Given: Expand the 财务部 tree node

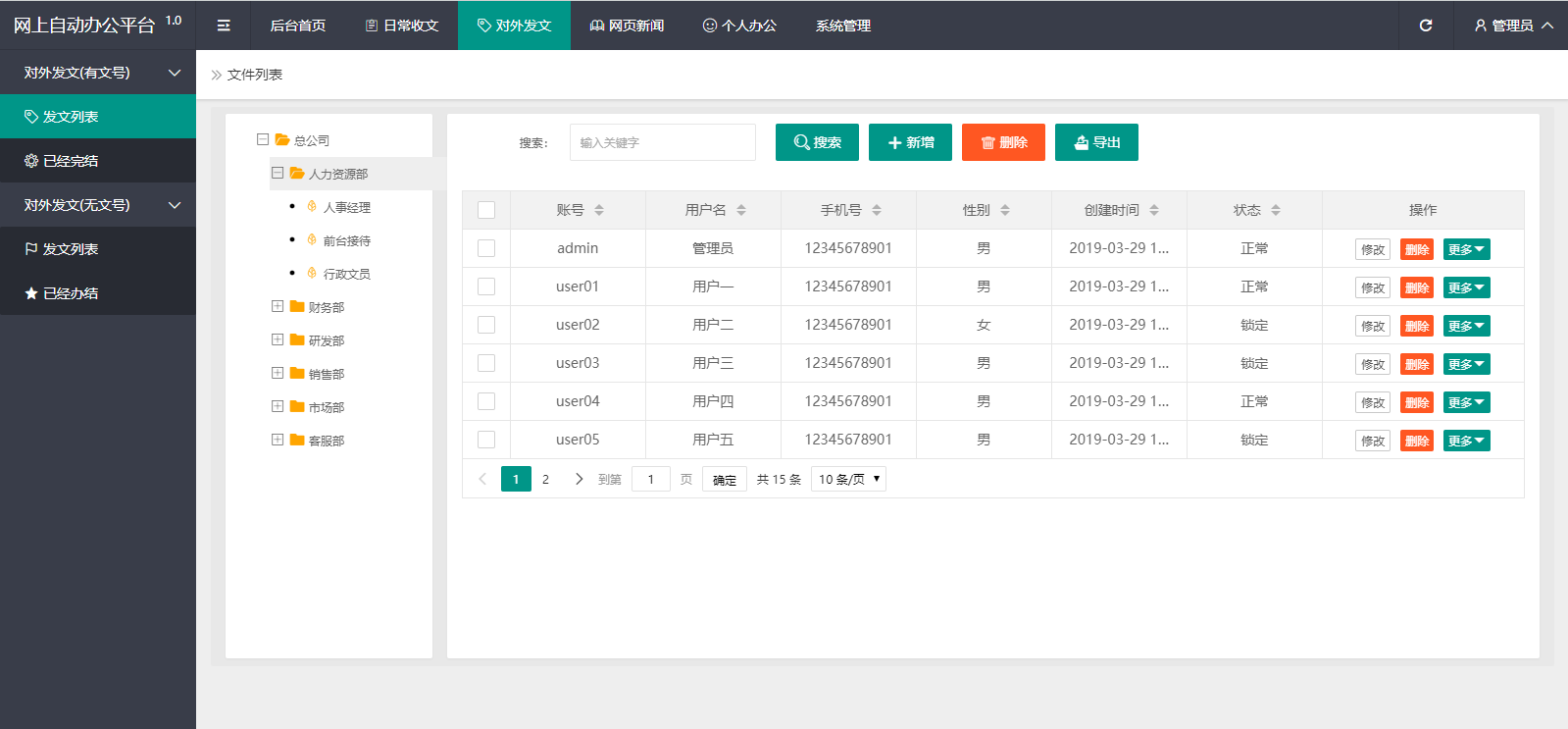Looking at the screenshot, I should pos(278,307).
